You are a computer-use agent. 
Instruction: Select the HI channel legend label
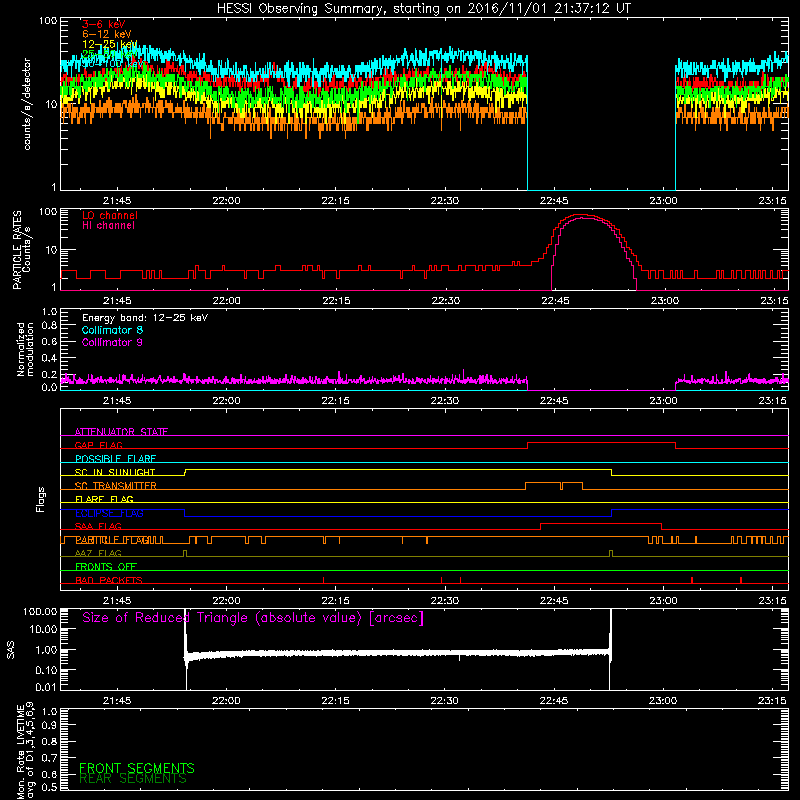[x=108, y=226]
